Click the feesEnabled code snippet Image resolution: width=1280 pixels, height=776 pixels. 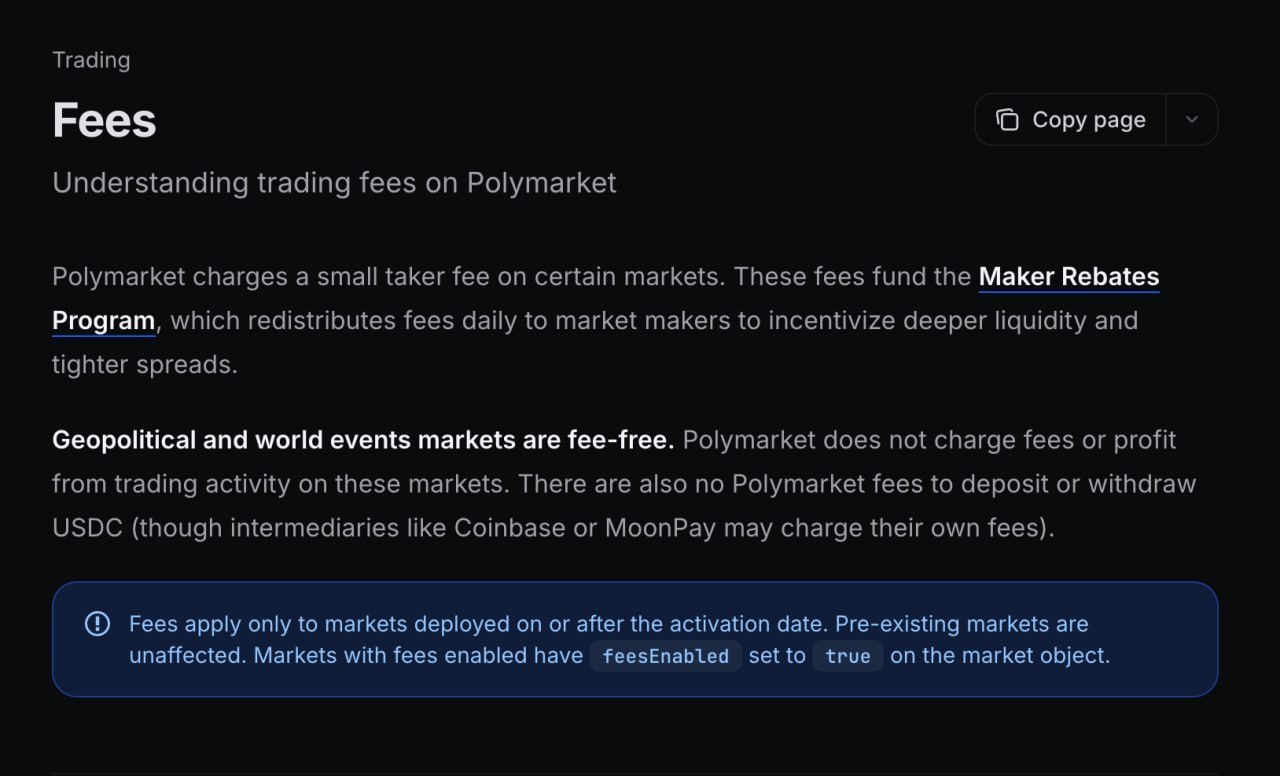coord(665,657)
